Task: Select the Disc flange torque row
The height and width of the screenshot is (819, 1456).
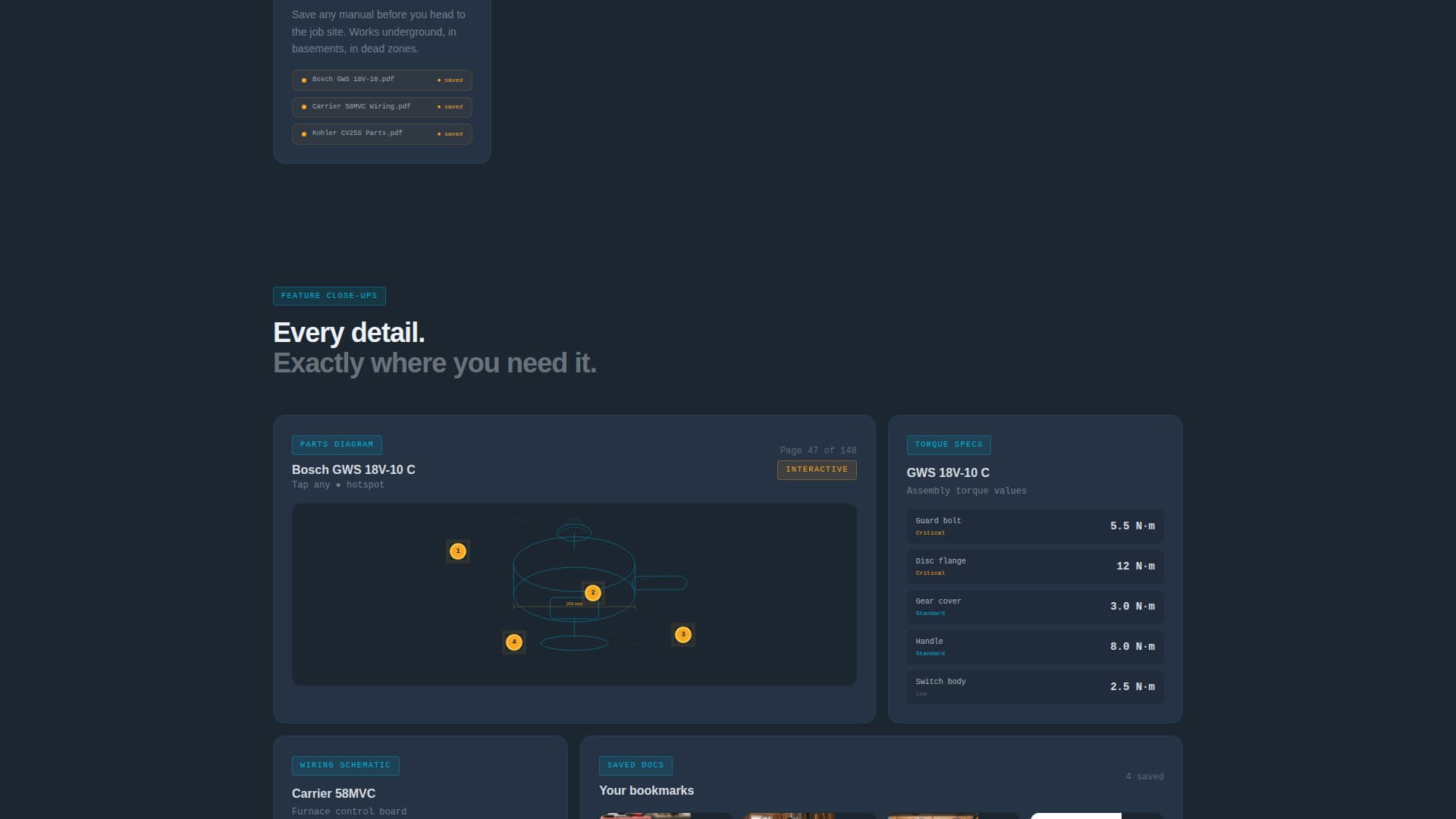Action: (1035, 566)
